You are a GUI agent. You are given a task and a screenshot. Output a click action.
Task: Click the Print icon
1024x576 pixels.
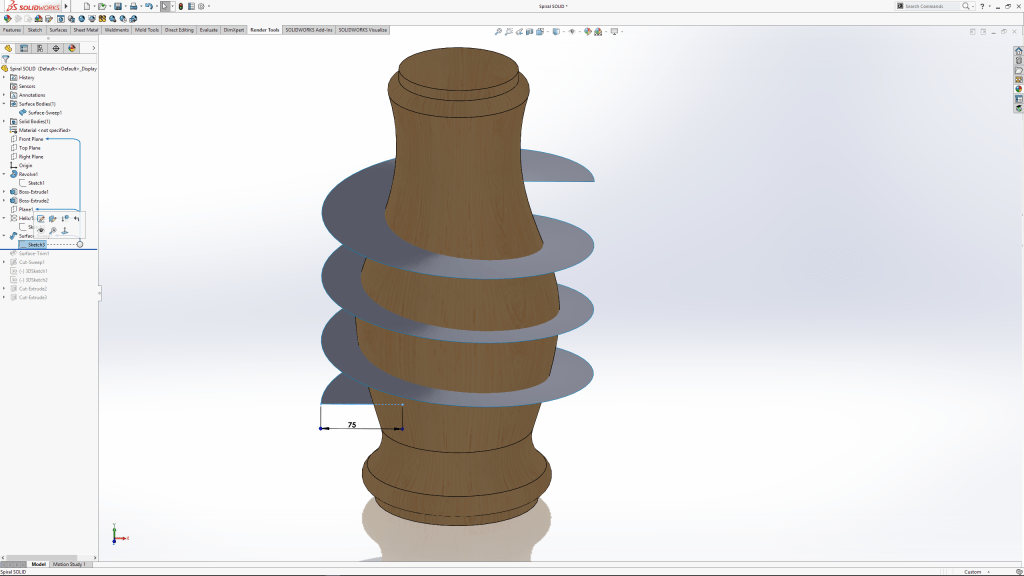click(133, 6)
